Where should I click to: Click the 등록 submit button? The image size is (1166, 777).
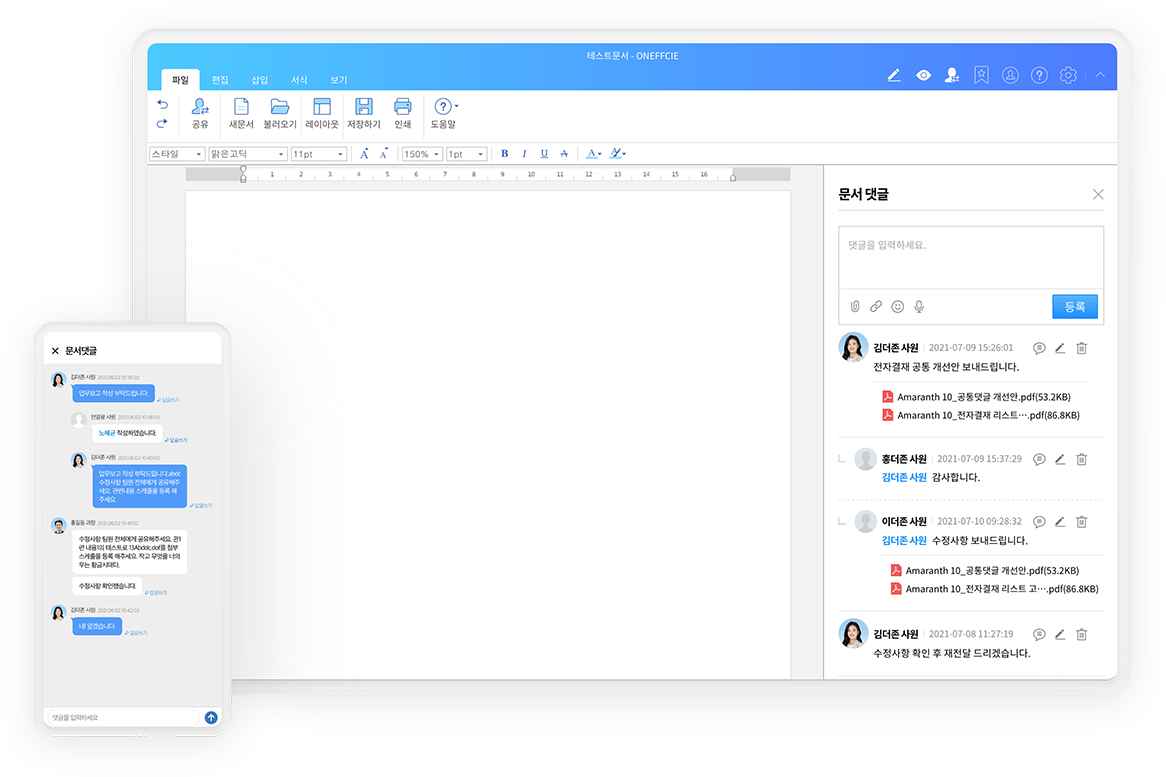[1075, 306]
